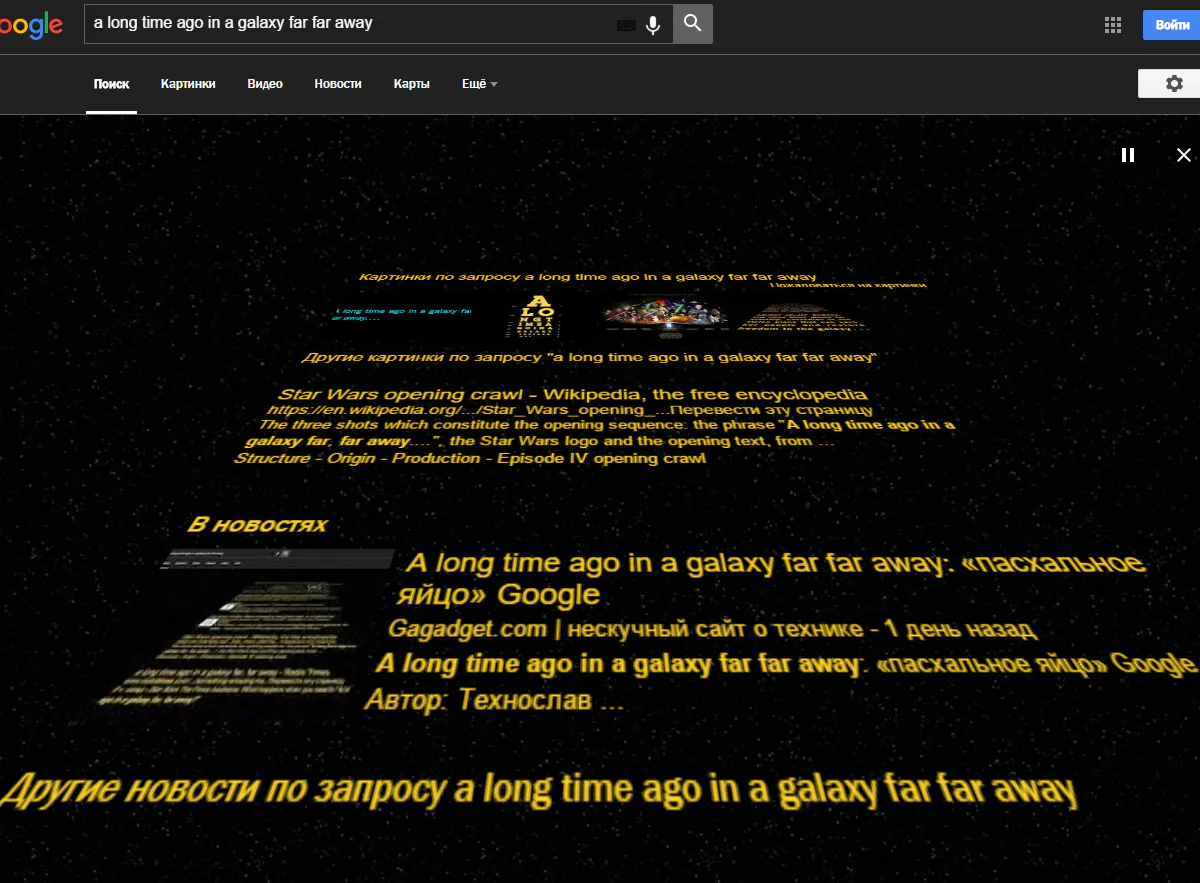Open Картинки по запросу heading link

(x=588, y=276)
